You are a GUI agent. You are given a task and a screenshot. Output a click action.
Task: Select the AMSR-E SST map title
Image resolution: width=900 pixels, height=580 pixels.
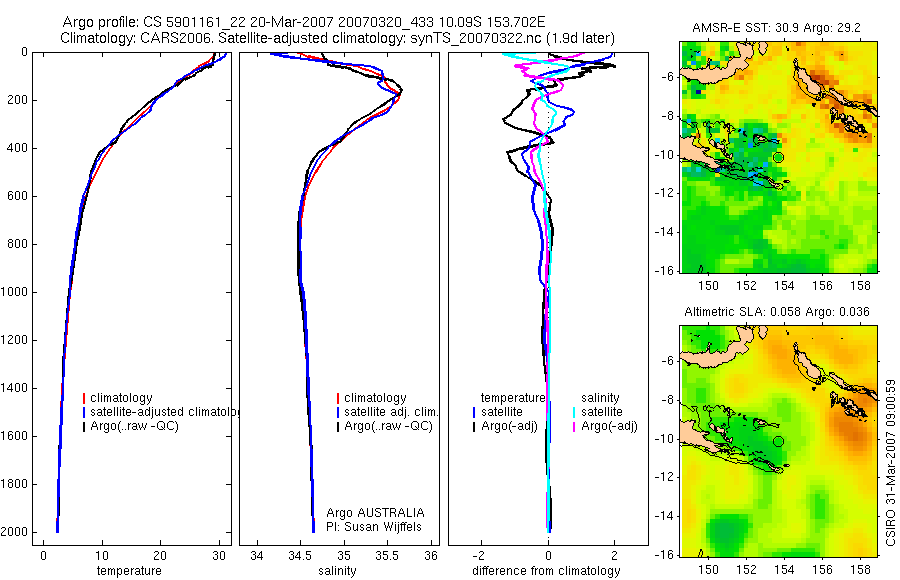pyautogui.click(x=776, y=28)
